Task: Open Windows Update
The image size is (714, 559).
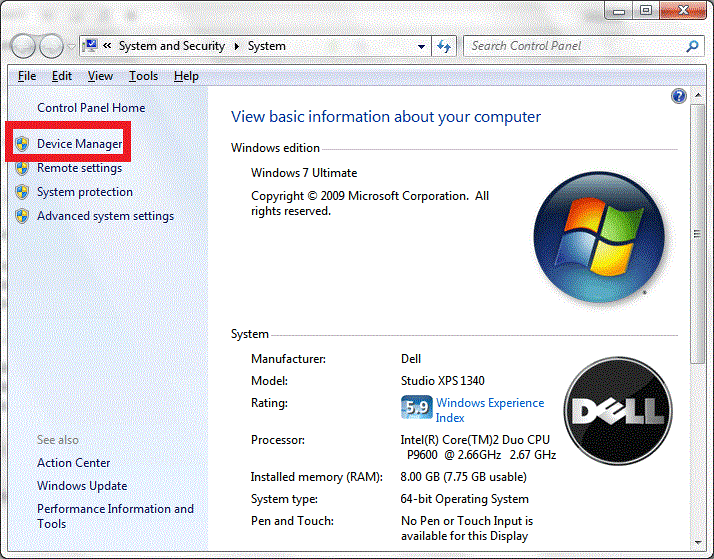Action: 82,486
